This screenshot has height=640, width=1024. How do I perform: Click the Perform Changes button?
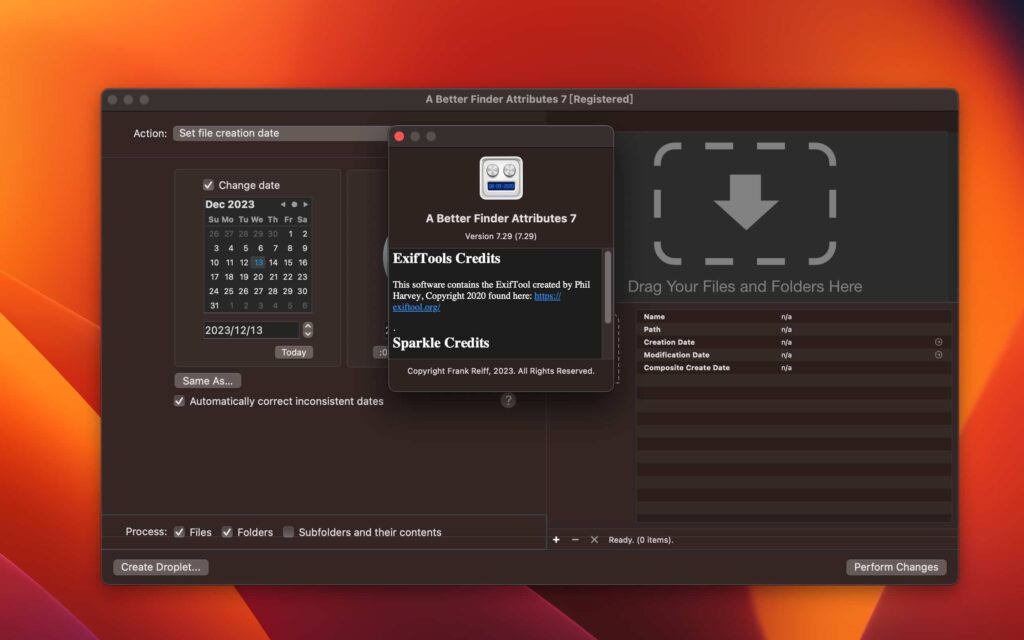pos(895,567)
